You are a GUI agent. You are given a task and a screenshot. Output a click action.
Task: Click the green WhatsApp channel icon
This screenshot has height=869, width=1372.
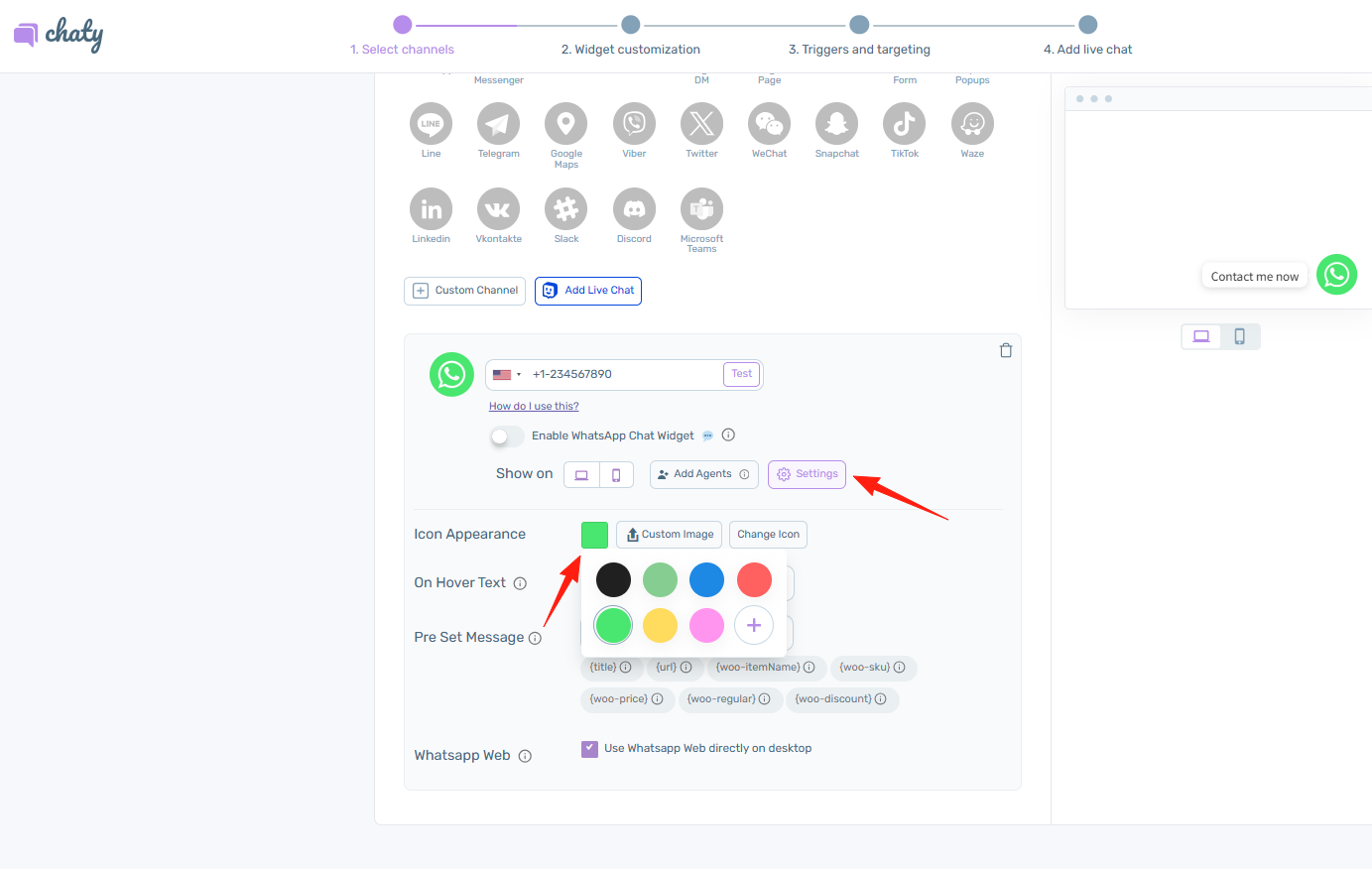tap(451, 374)
